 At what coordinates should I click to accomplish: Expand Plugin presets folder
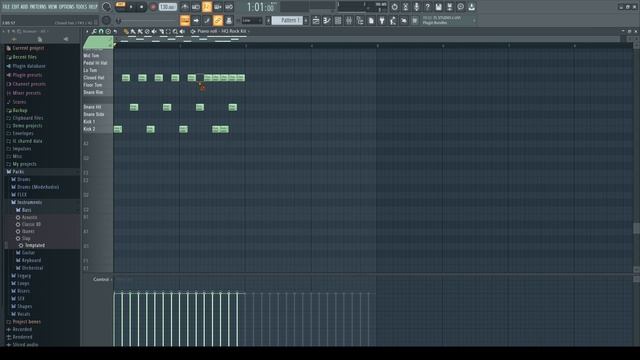pyautogui.click(x=24, y=75)
